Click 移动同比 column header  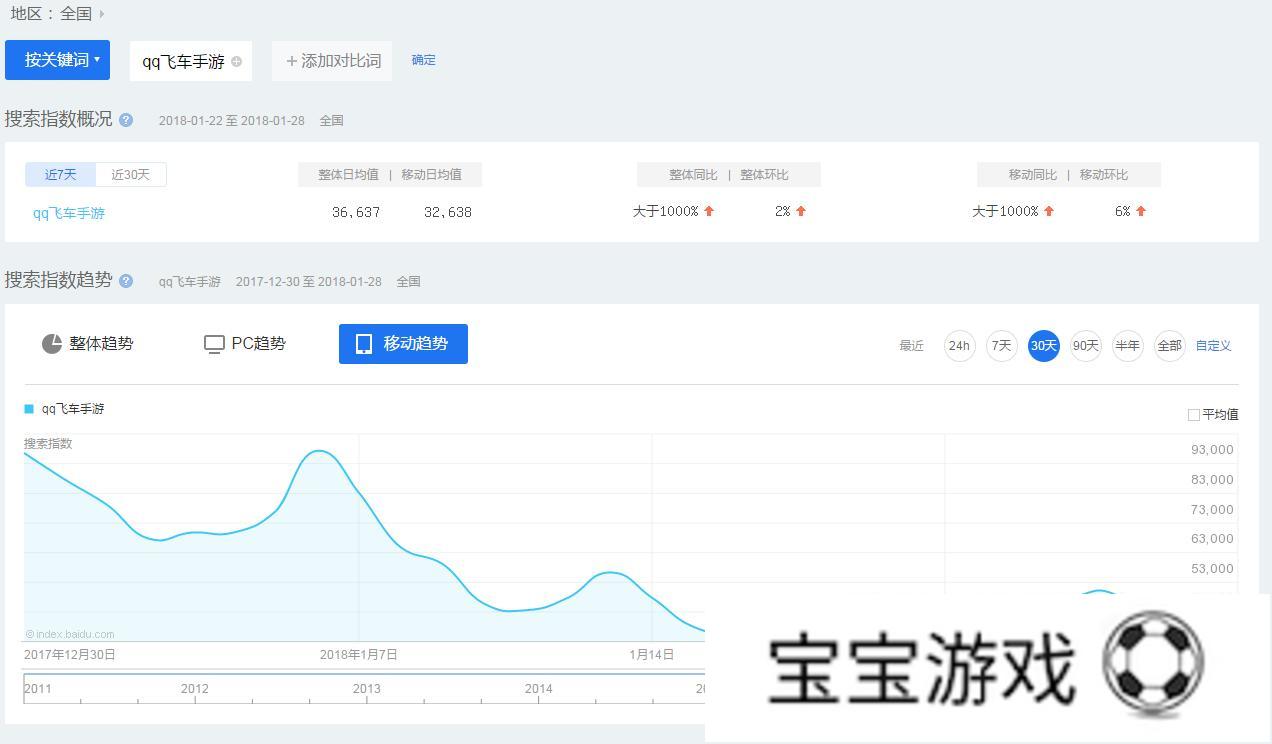pos(1033,175)
